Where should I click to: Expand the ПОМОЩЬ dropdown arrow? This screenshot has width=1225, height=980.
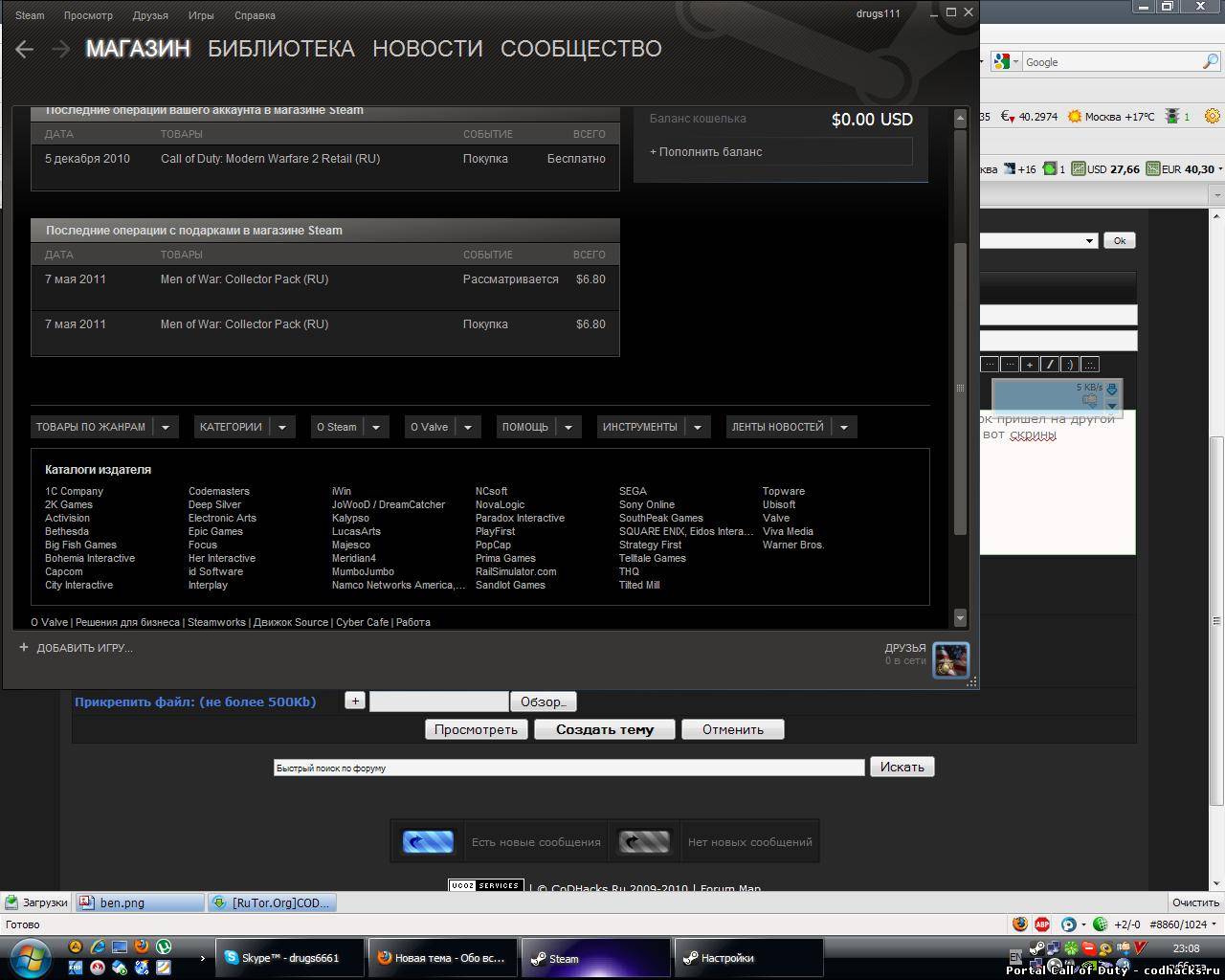568,427
